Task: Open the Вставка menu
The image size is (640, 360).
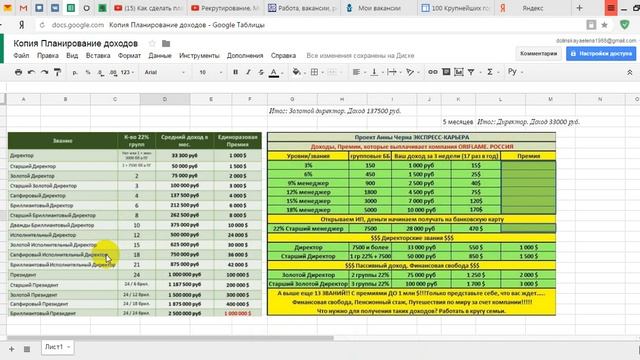Action: coord(98,56)
